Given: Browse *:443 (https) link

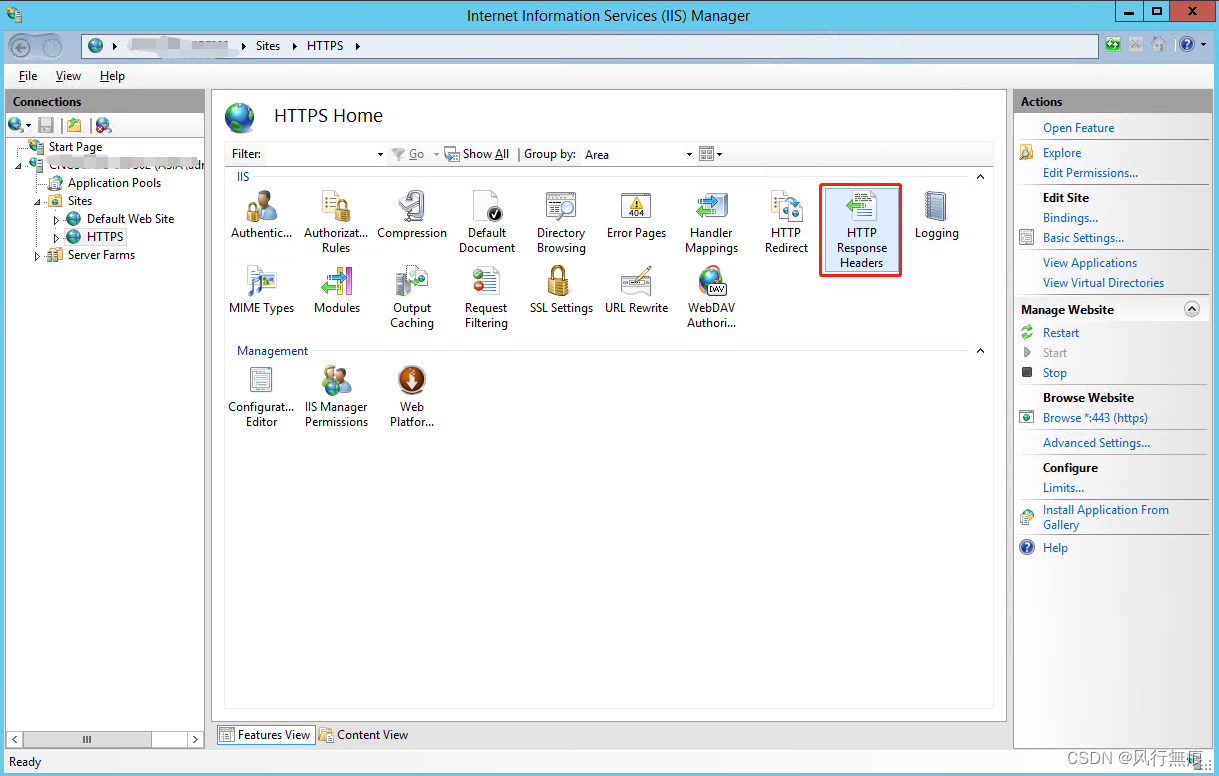Looking at the screenshot, I should [1095, 418].
